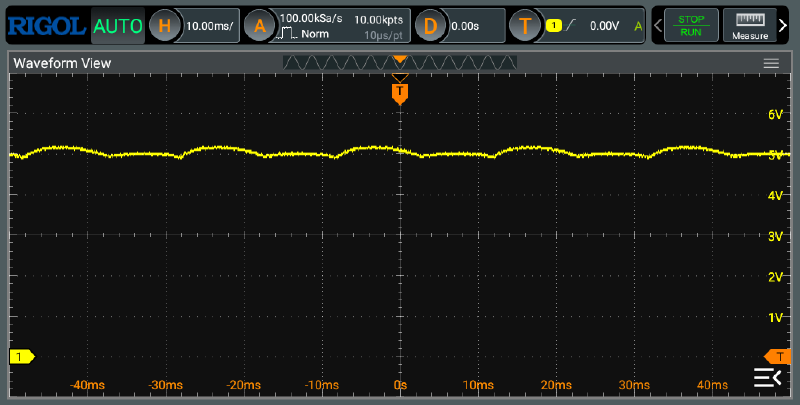
Task: Tap the AUTO trigger status indicator
Action: [118, 26]
